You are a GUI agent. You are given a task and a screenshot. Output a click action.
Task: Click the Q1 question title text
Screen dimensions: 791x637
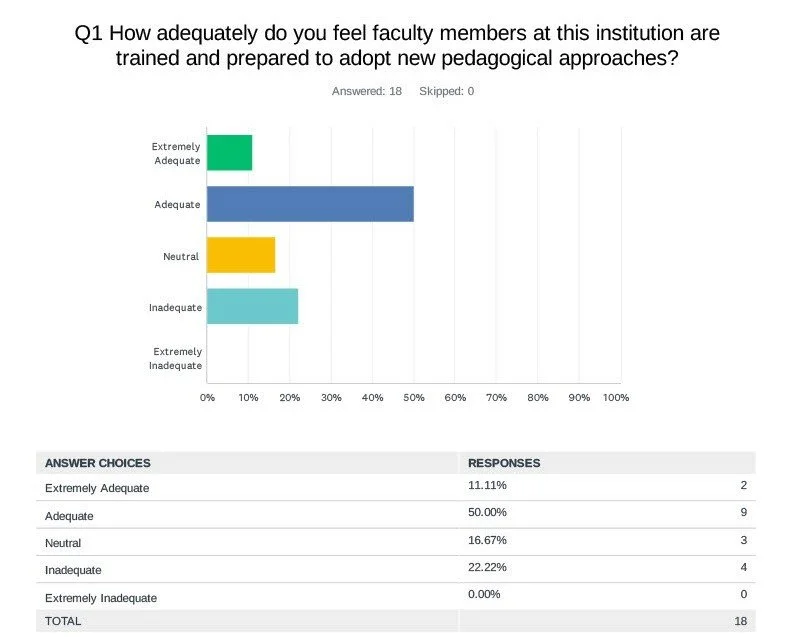coord(397,45)
